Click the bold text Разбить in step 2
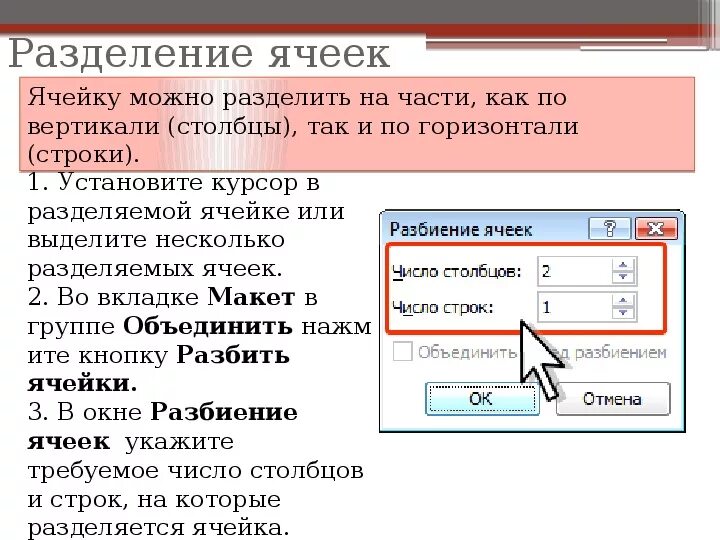The image size is (720, 540). point(233,355)
